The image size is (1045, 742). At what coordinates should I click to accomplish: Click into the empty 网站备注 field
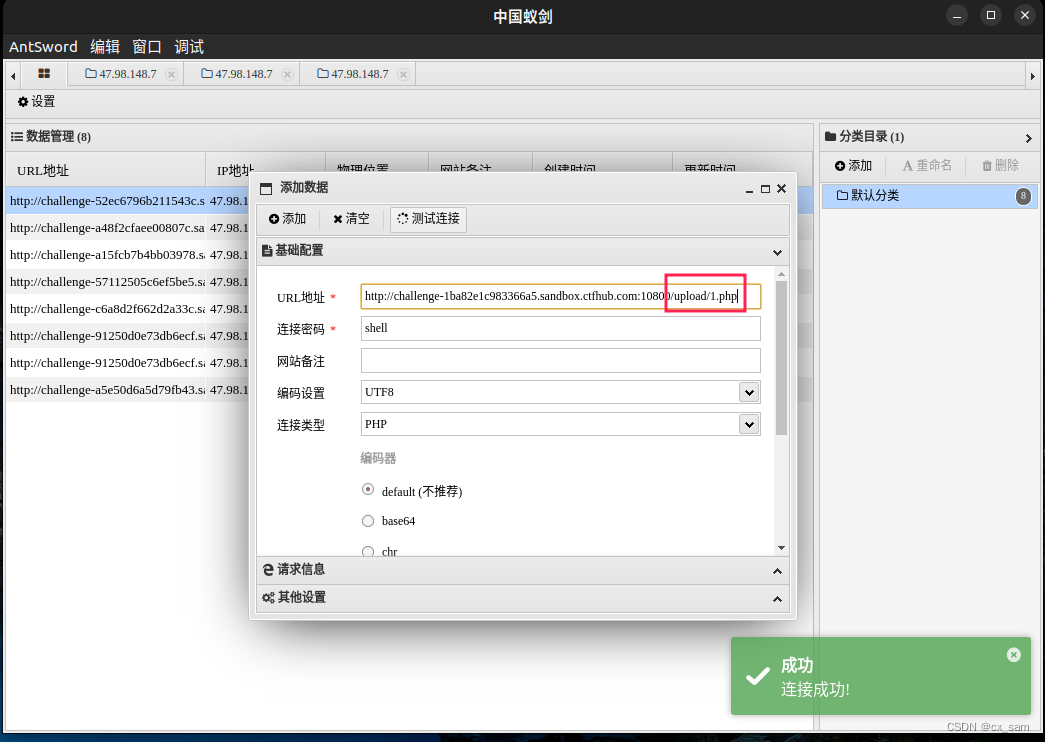(560, 361)
